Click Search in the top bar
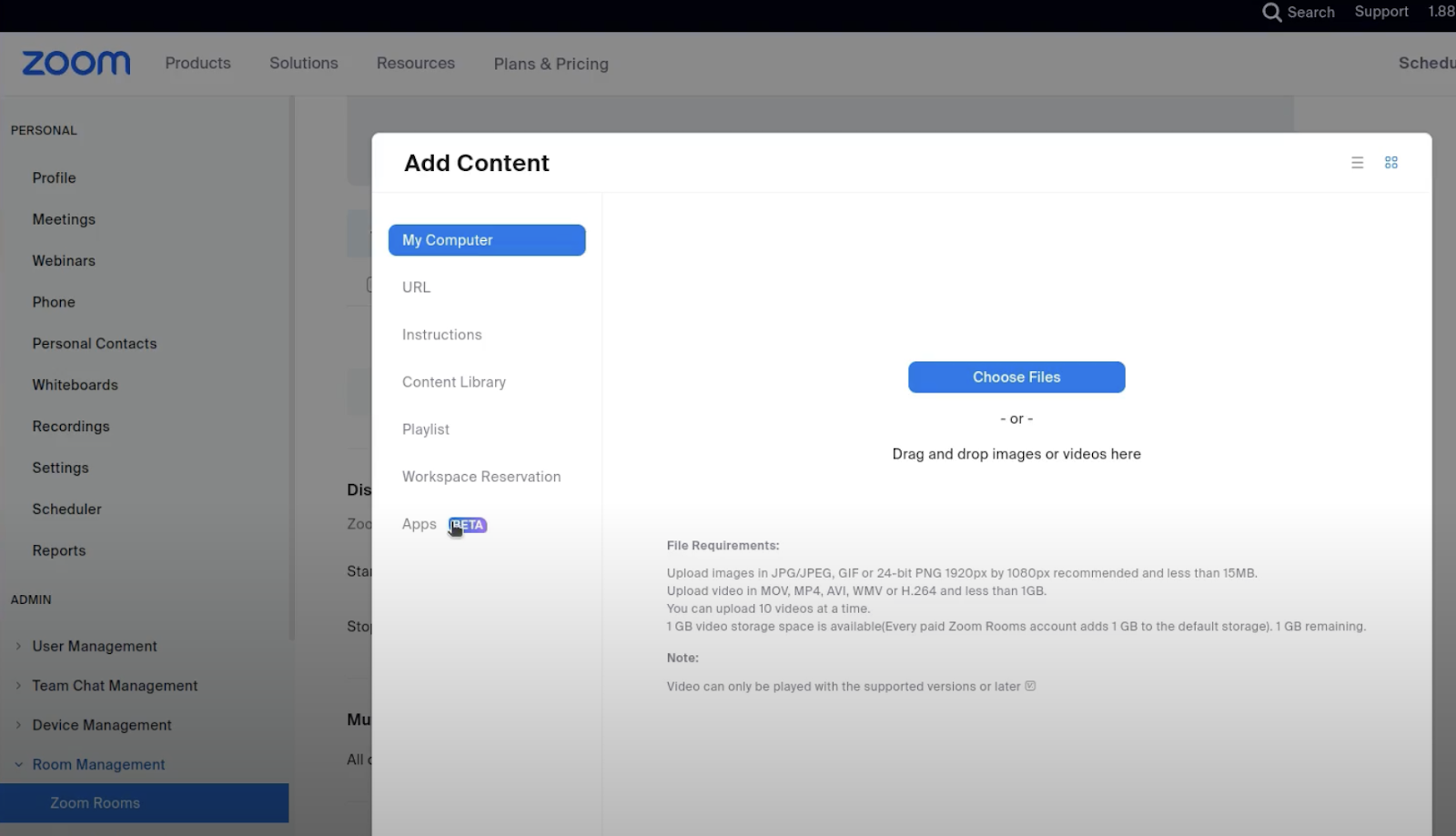 click(x=1310, y=12)
